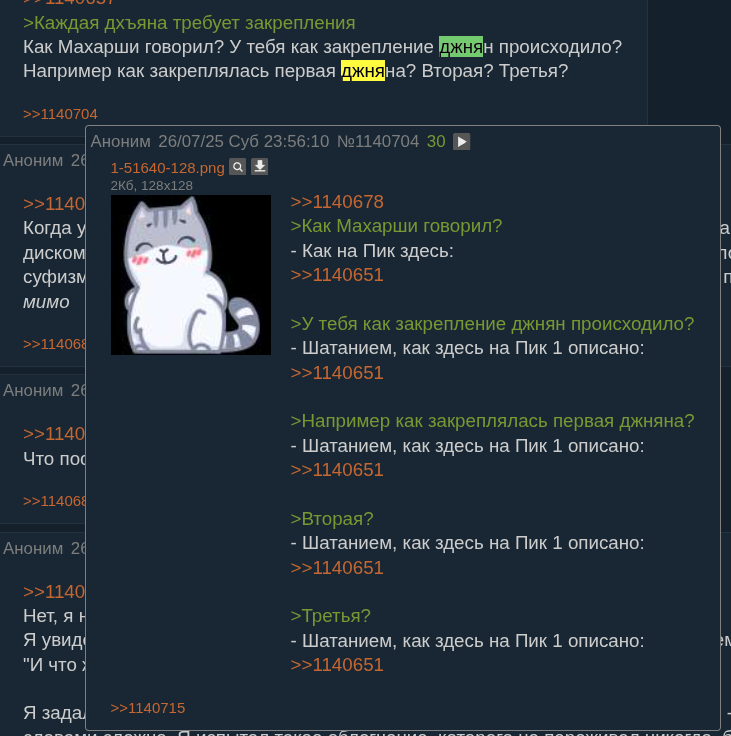Follow >>1140651 under "Как на Пик здесь"
731x736 pixels.
(x=337, y=275)
